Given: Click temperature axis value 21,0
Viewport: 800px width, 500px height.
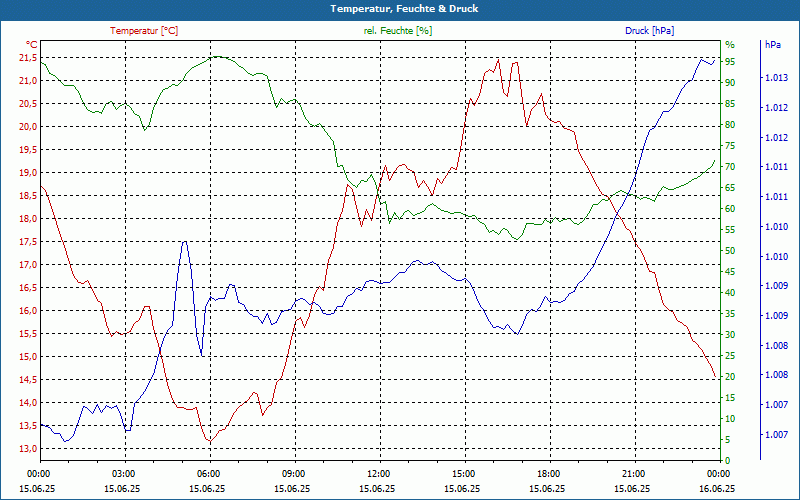Looking at the screenshot, I should (28, 81).
